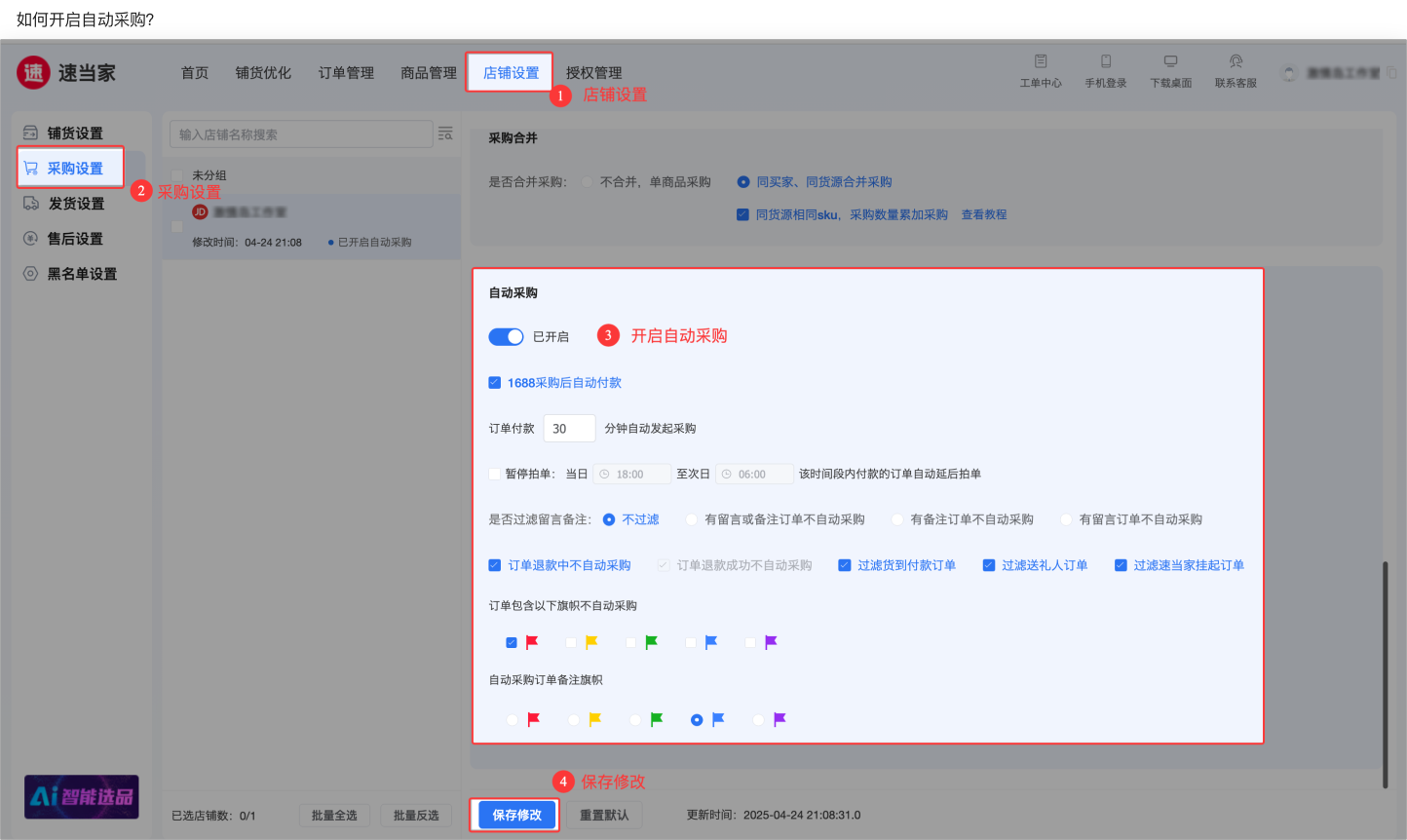Open the 工单中心 work order icon

(1040, 62)
